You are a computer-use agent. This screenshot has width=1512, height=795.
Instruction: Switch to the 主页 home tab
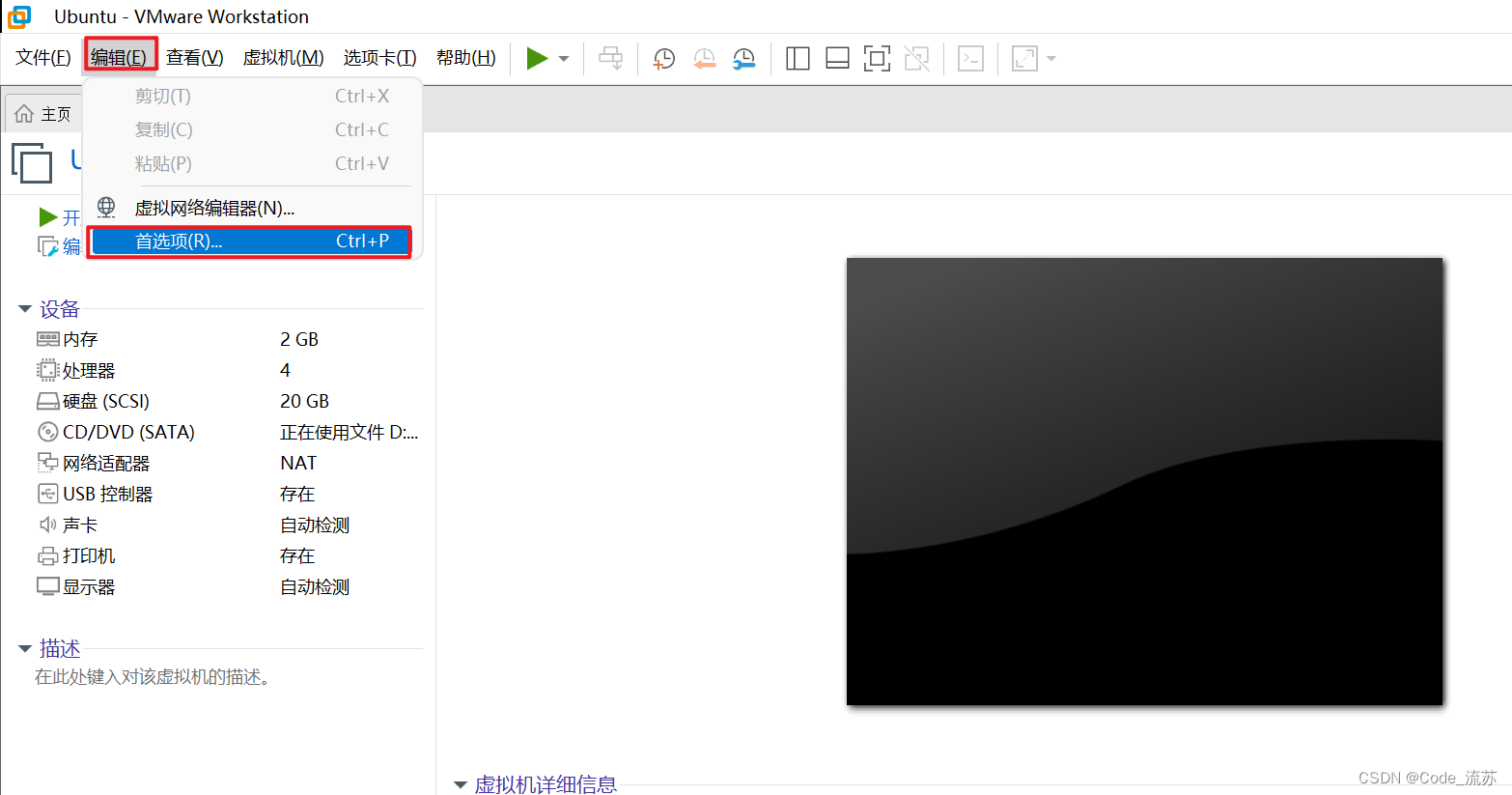(x=43, y=114)
